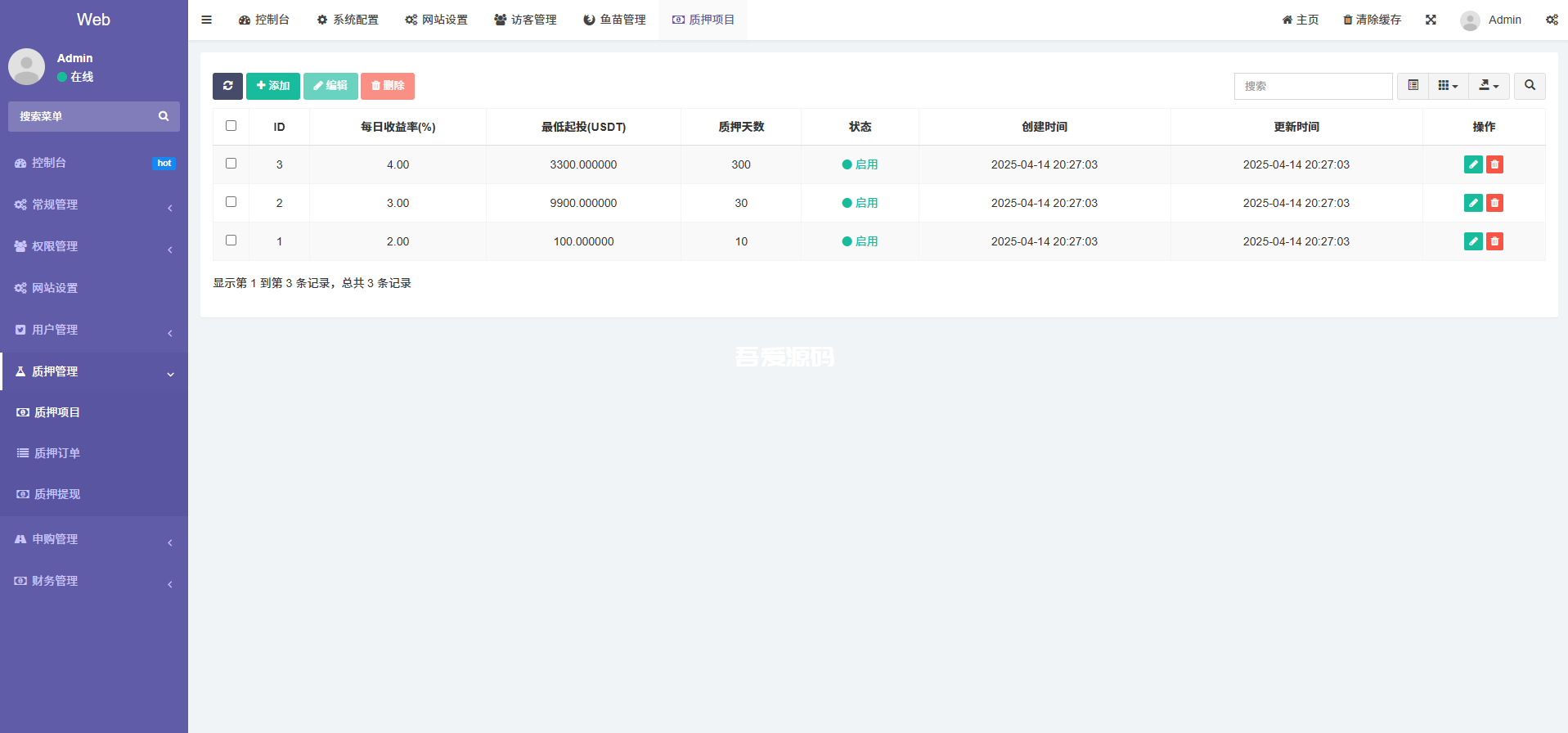Image resolution: width=1568 pixels, height=733 pixels.
Task: Open the export data dropdown
Action: click(x=1489, y=86)
